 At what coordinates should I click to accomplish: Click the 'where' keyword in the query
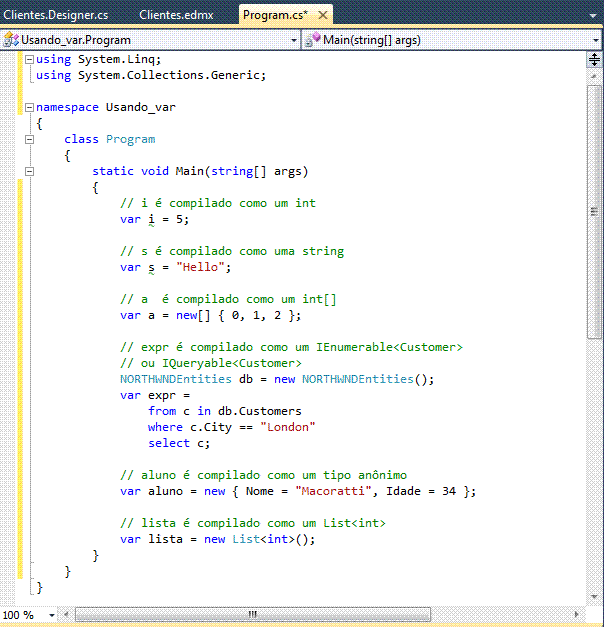(x=165, y=427)
